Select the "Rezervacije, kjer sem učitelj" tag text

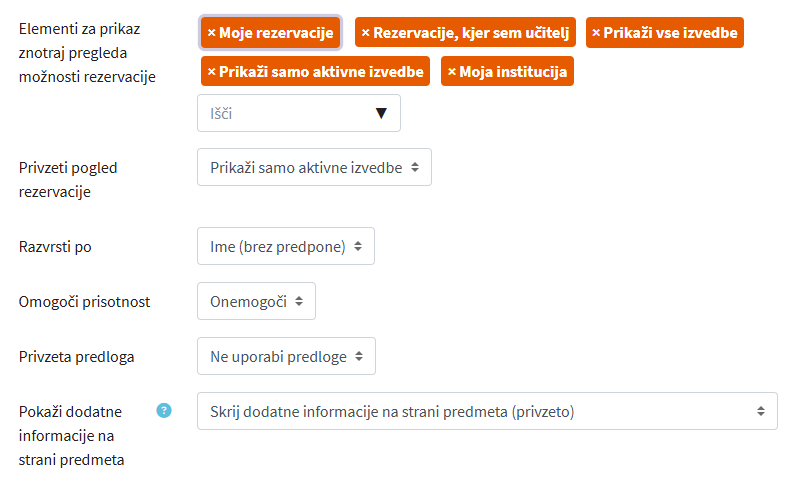tap(470, 33)
